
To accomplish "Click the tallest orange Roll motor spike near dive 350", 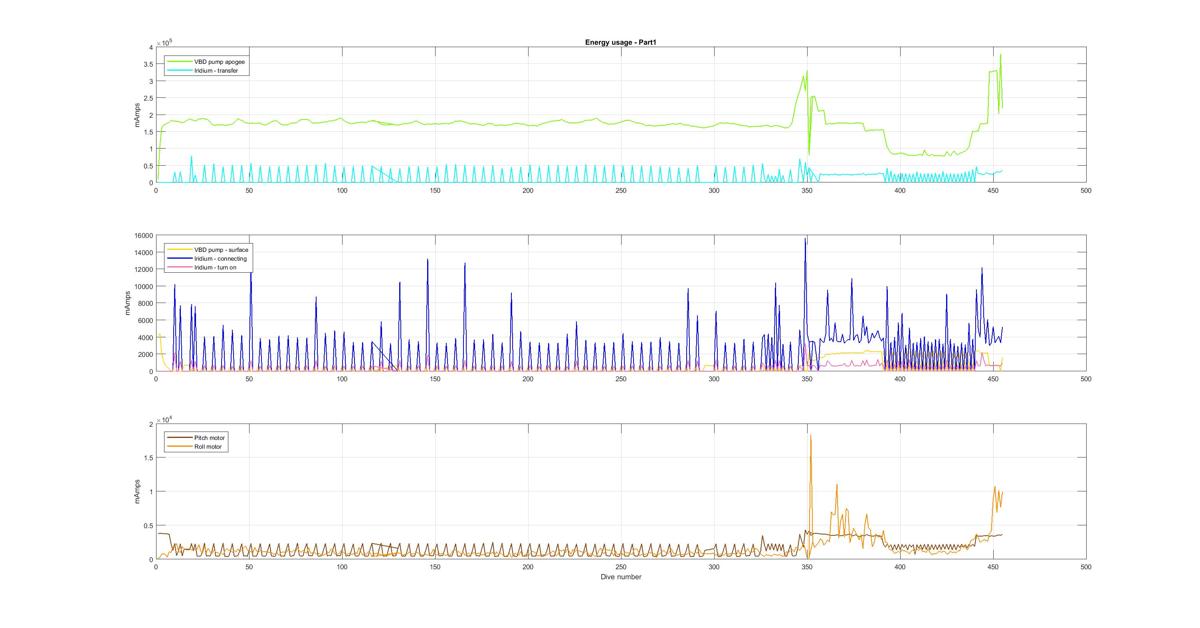I will tap(811, 435).
